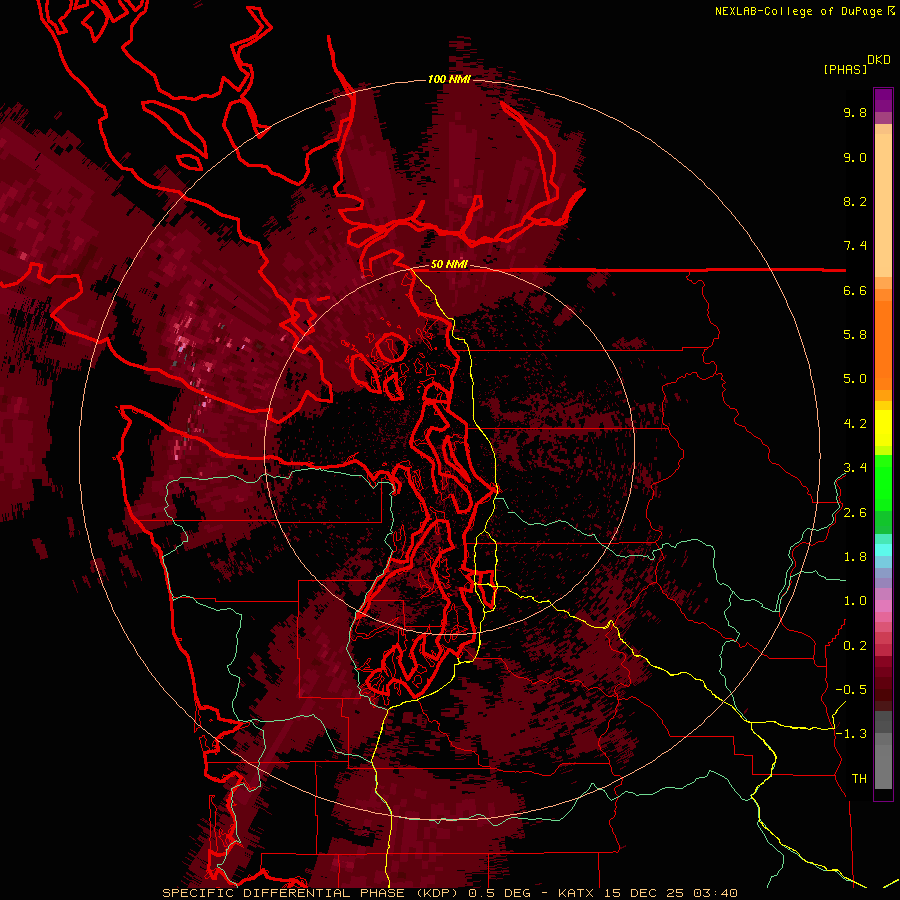This screenshot has height=900, width=900.
Task: Click the 9.0 value on the color scale
Action: pos(855,157)
